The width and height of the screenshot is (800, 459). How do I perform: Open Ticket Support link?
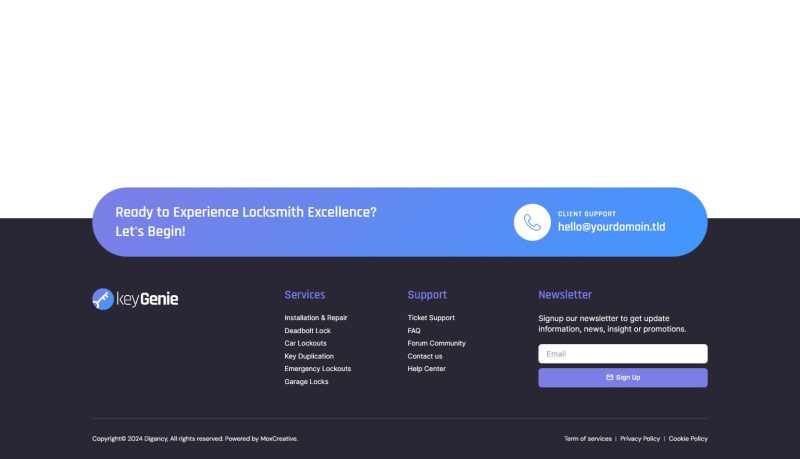click(x=431, y=318)
